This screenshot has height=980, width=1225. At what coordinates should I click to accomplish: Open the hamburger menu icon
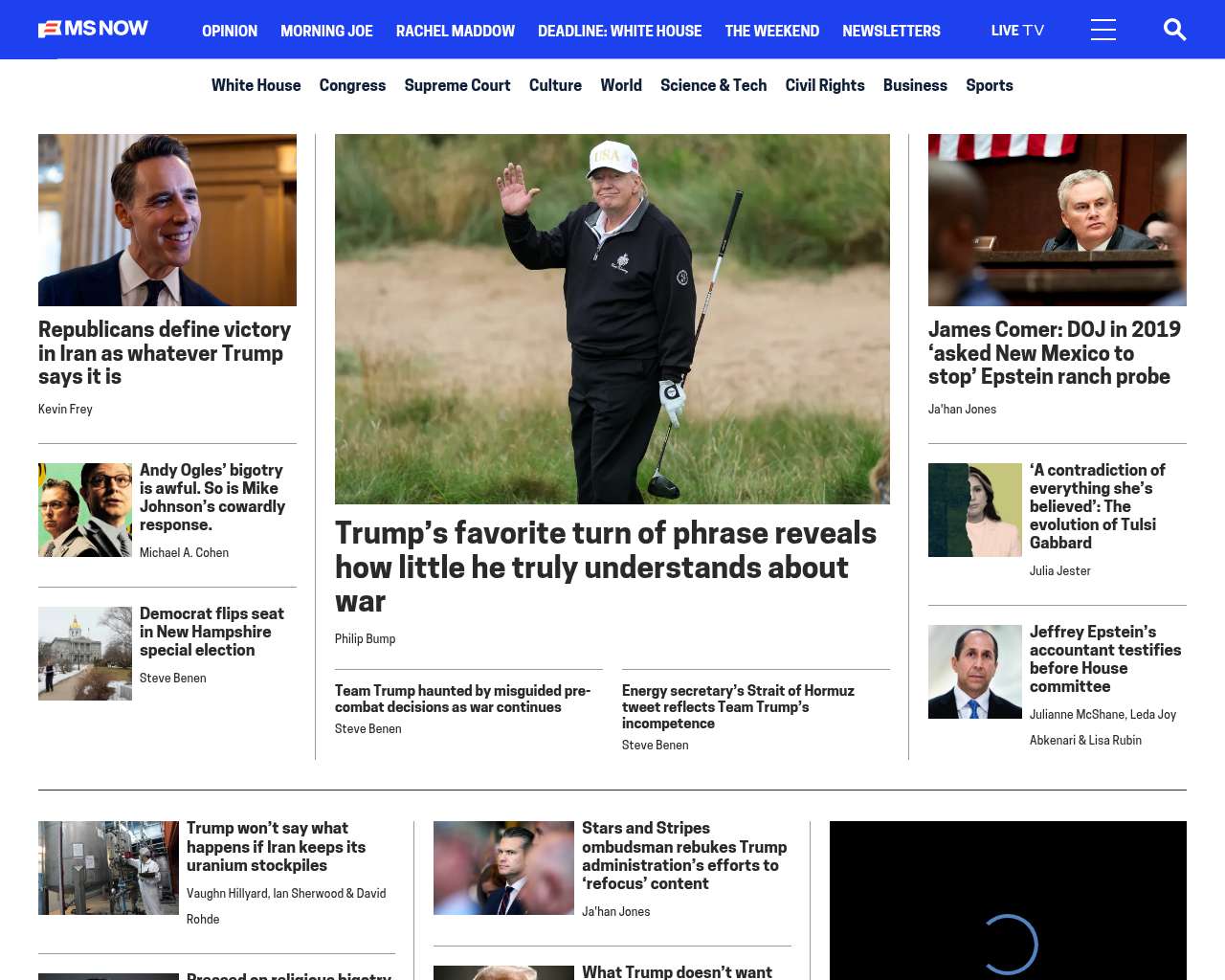click(1102, 31)
